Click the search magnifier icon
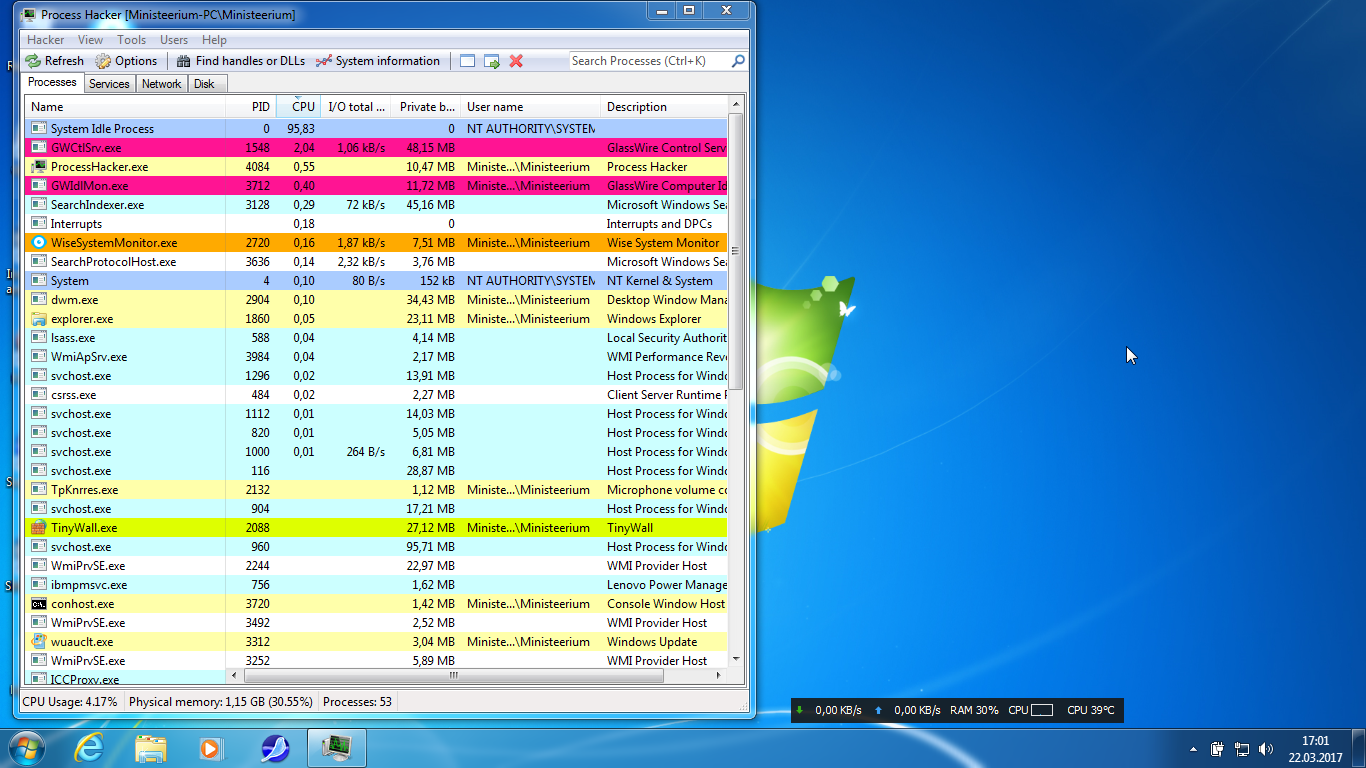This screenshot has width=1366, height=768. click(x=738, y=61)
